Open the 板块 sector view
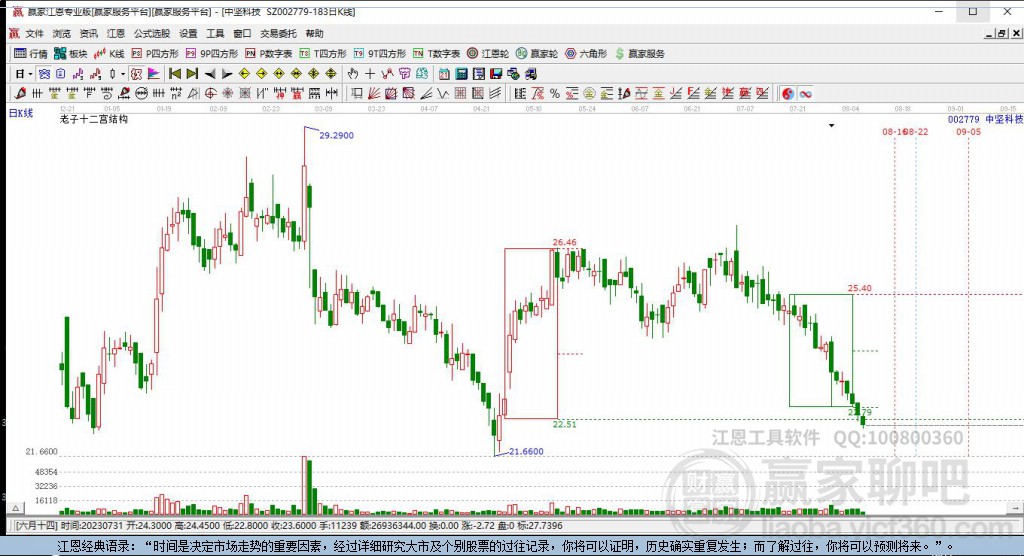1024x556 pixels. [71, 54]
